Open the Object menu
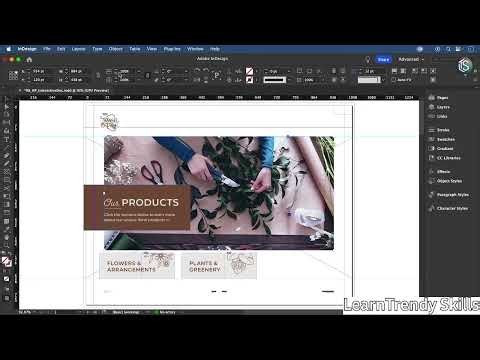Image resolution: width=480 pixels, height=360 pixels. tap(115, 49)
